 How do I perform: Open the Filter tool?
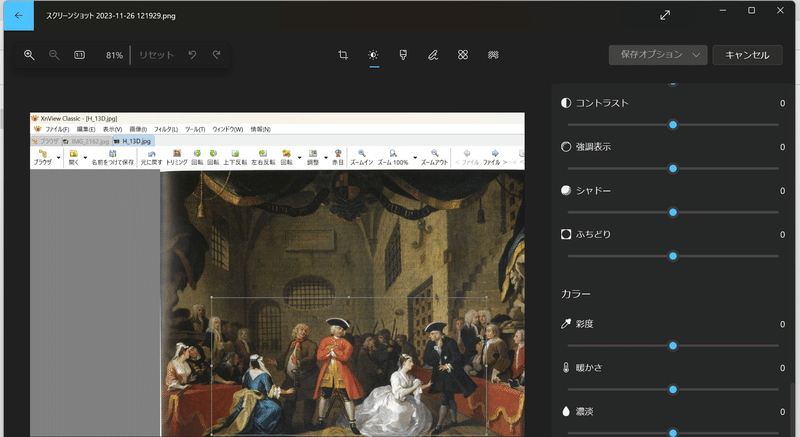click(x=403, y=55)
